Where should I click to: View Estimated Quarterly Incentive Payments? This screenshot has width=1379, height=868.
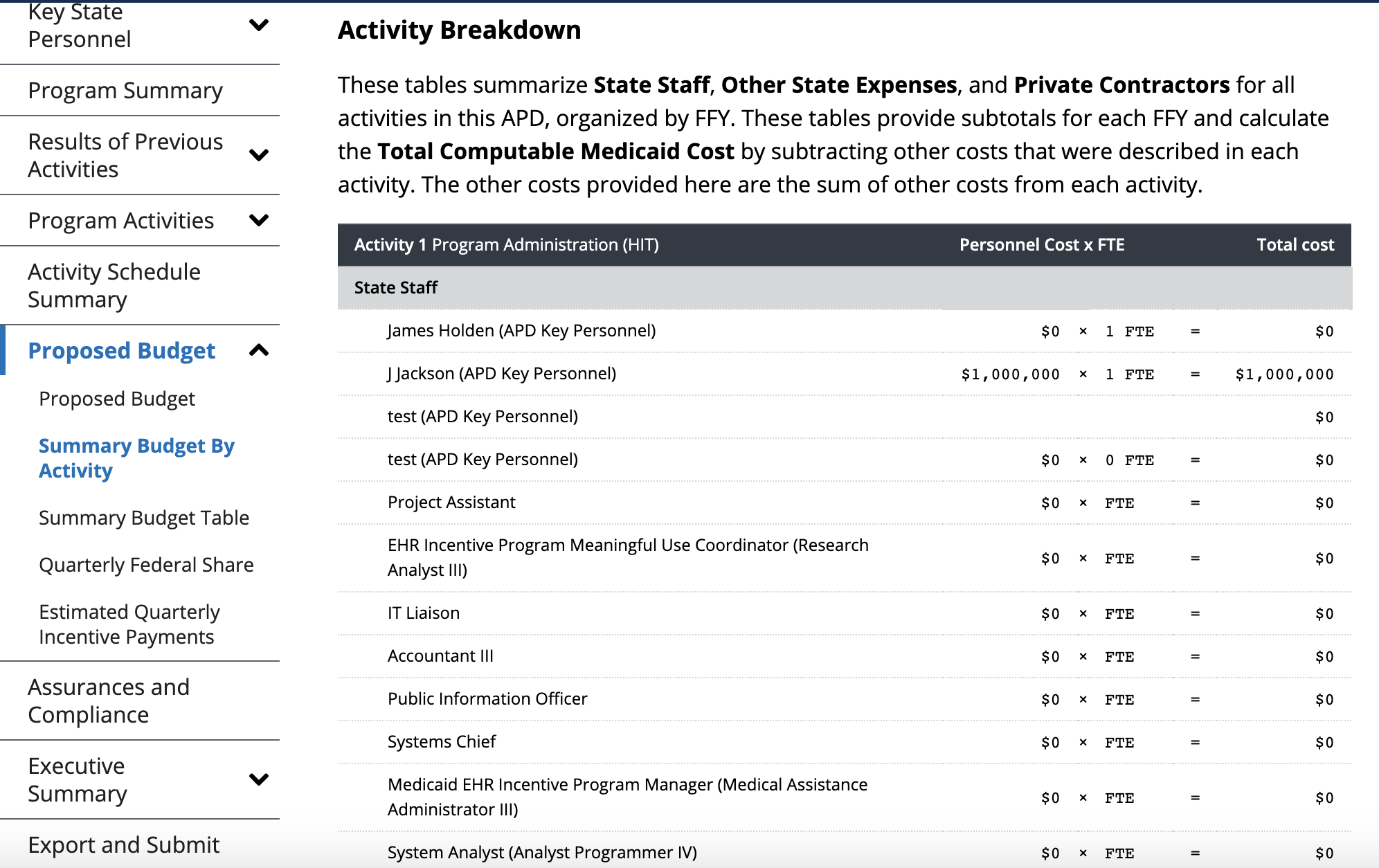(129, 624)
